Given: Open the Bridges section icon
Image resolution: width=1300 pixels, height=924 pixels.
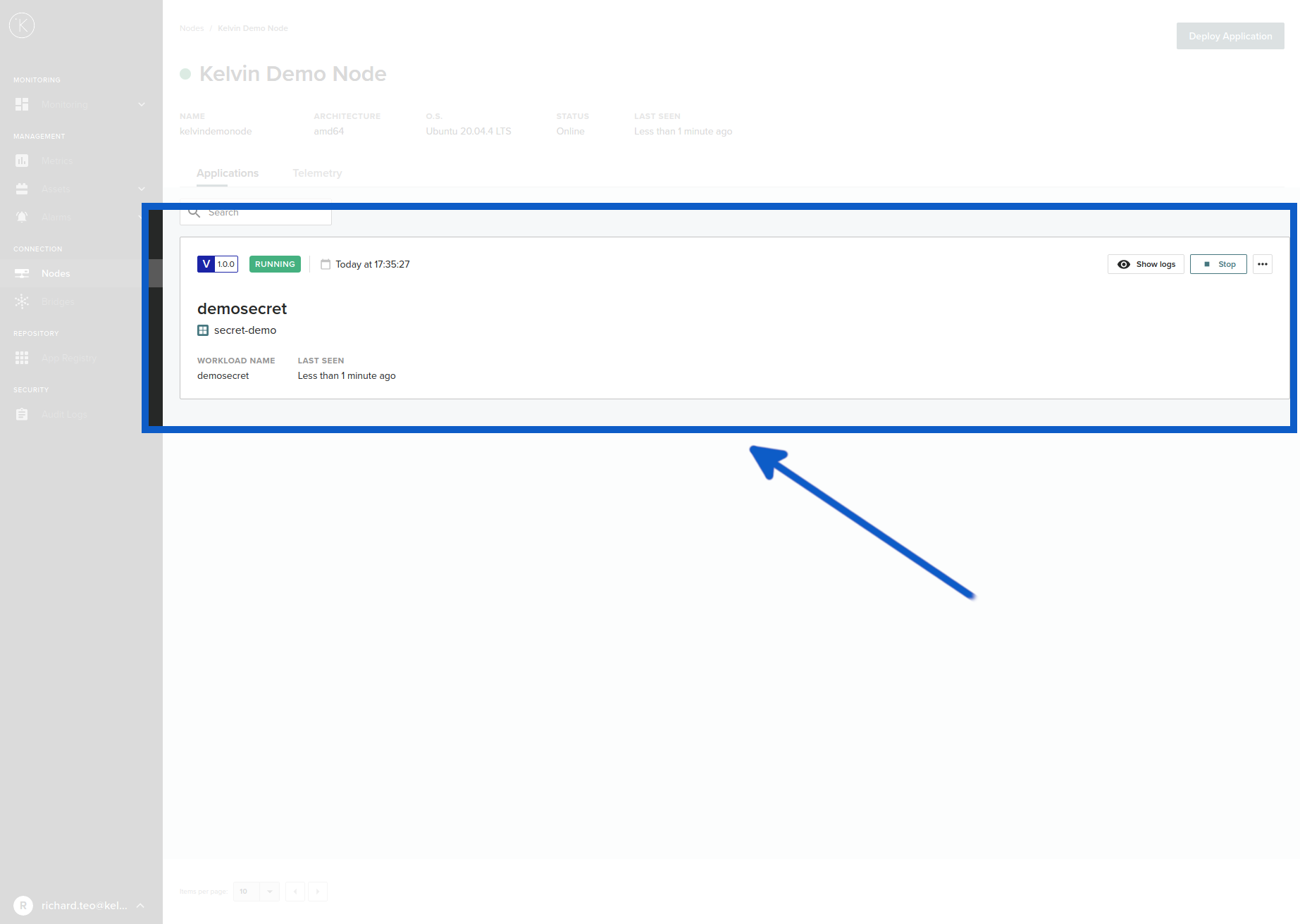Looking at the screenshot, I should click(22, 301).
